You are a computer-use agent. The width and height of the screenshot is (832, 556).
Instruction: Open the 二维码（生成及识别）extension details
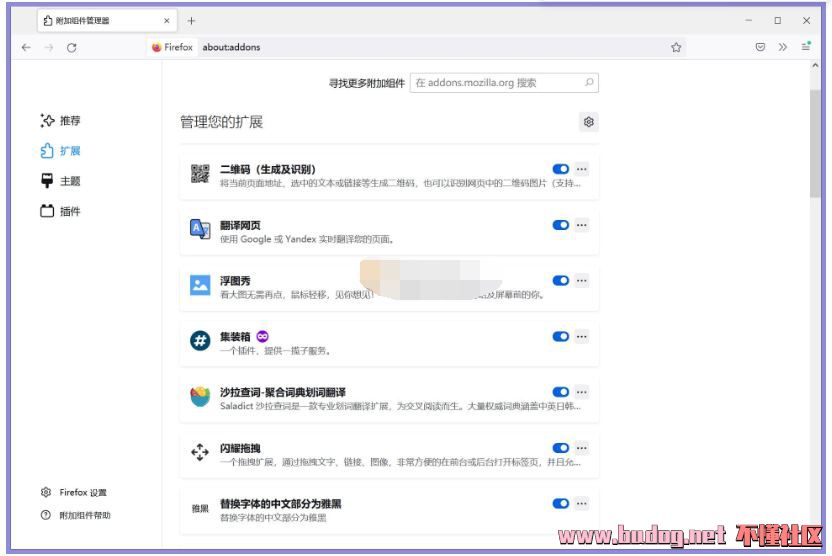(389, 176)
